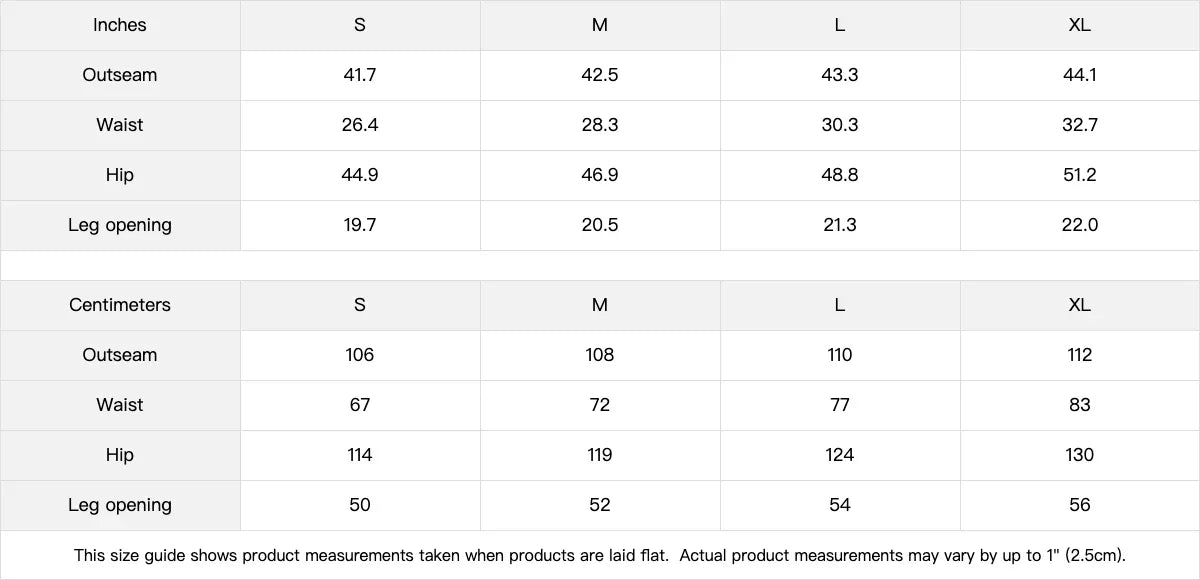
Task: Click the Waist row label in Centimeters table
Action: (120, 405)
